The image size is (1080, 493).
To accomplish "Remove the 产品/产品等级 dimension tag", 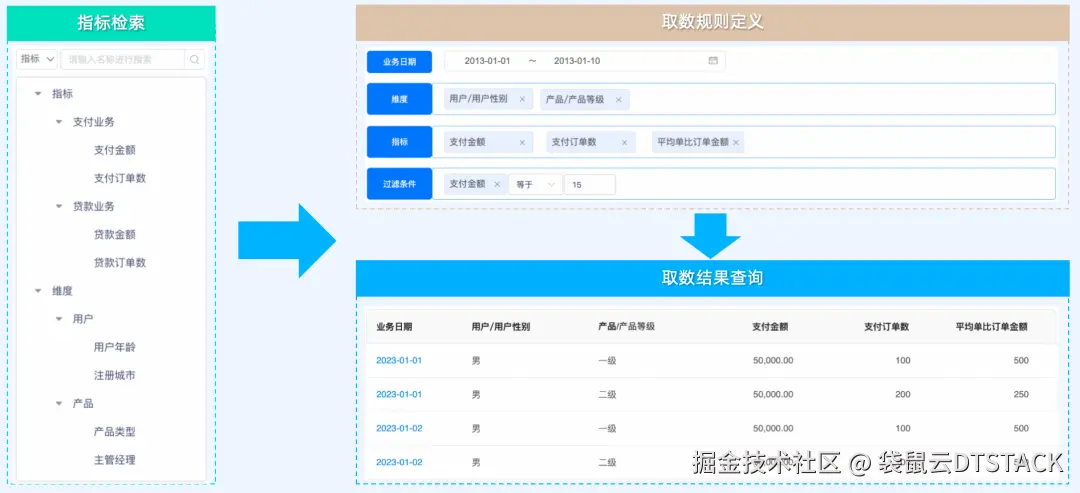I will point(619,99).
